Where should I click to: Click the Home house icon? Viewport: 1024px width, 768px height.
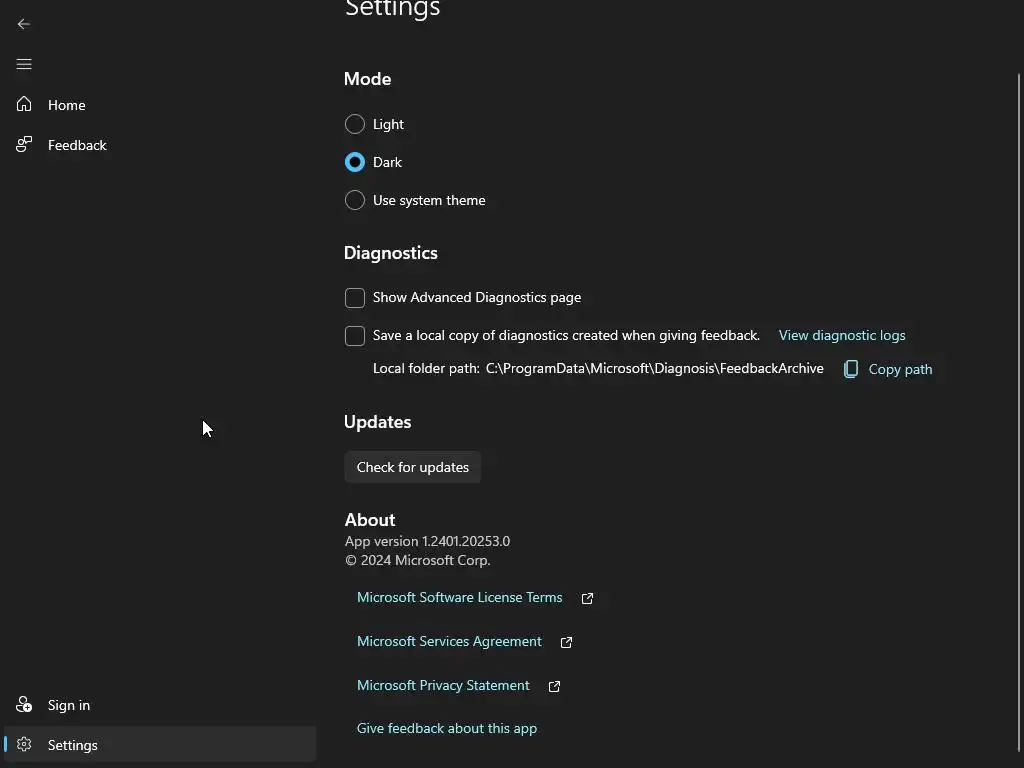tap(24, 105)
